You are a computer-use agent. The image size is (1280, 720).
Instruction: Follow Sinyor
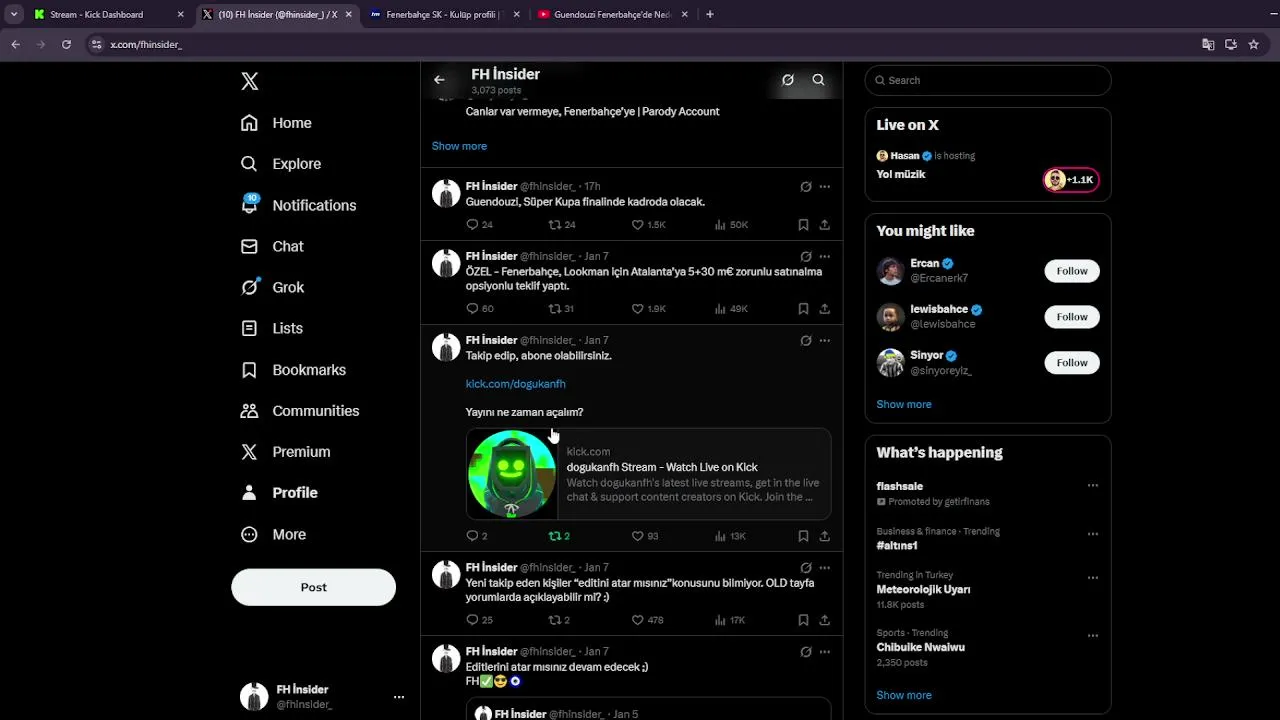tap(1072, 363)
